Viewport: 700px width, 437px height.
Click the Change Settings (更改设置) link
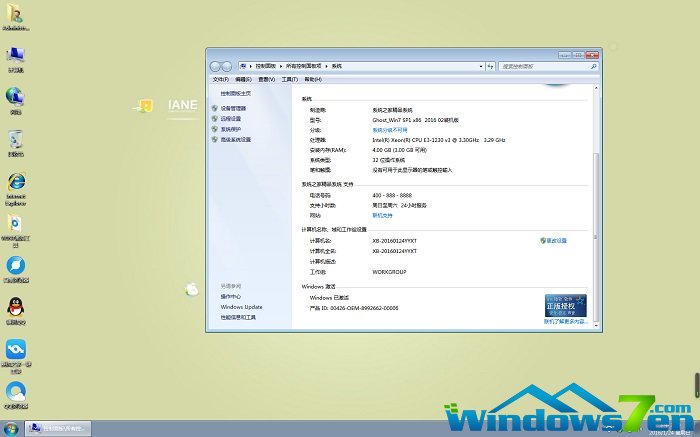click(556, 241)
